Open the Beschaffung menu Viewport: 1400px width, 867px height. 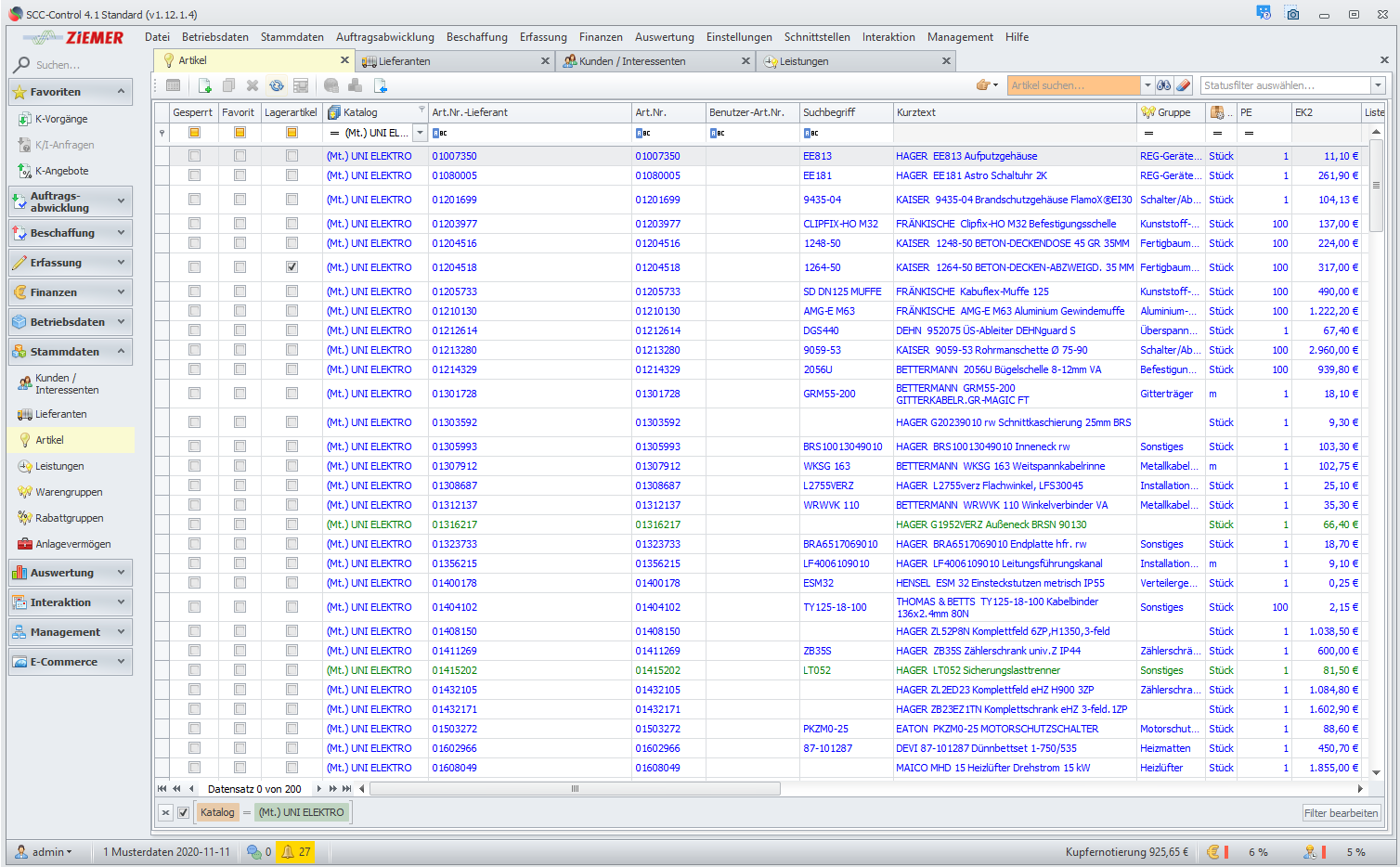[x=476, y=37]
